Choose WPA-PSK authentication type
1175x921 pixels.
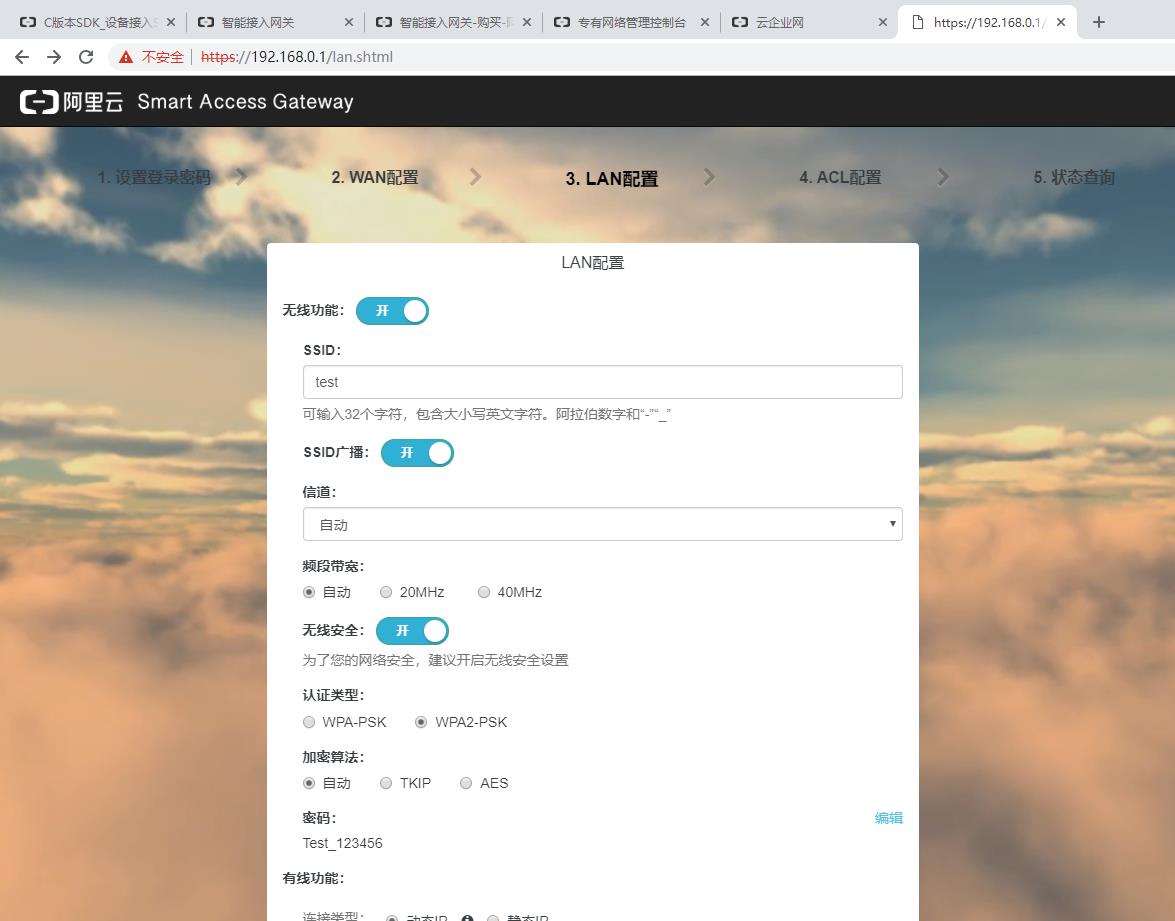[309, 722]
